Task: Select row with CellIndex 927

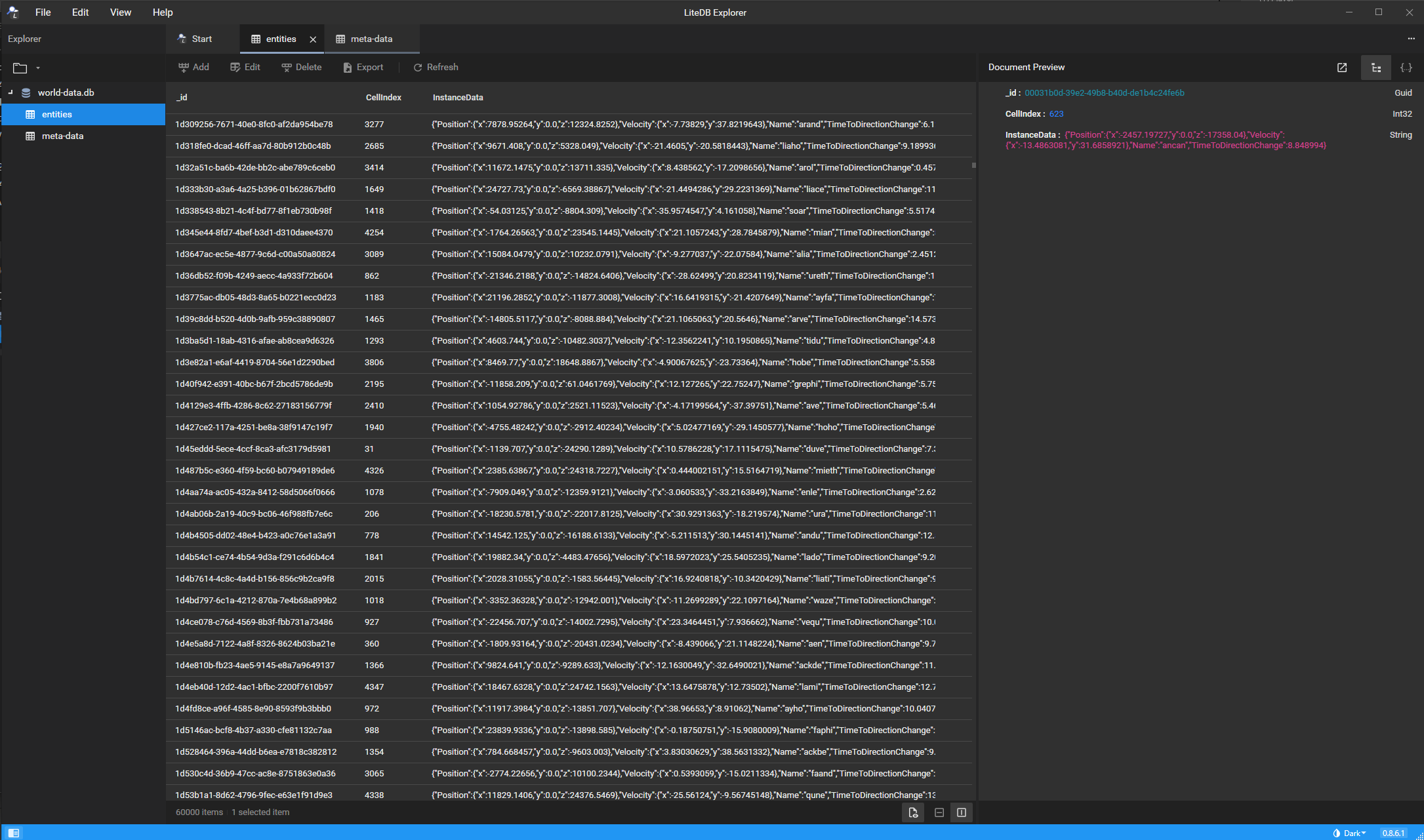Action: [569, 622]
